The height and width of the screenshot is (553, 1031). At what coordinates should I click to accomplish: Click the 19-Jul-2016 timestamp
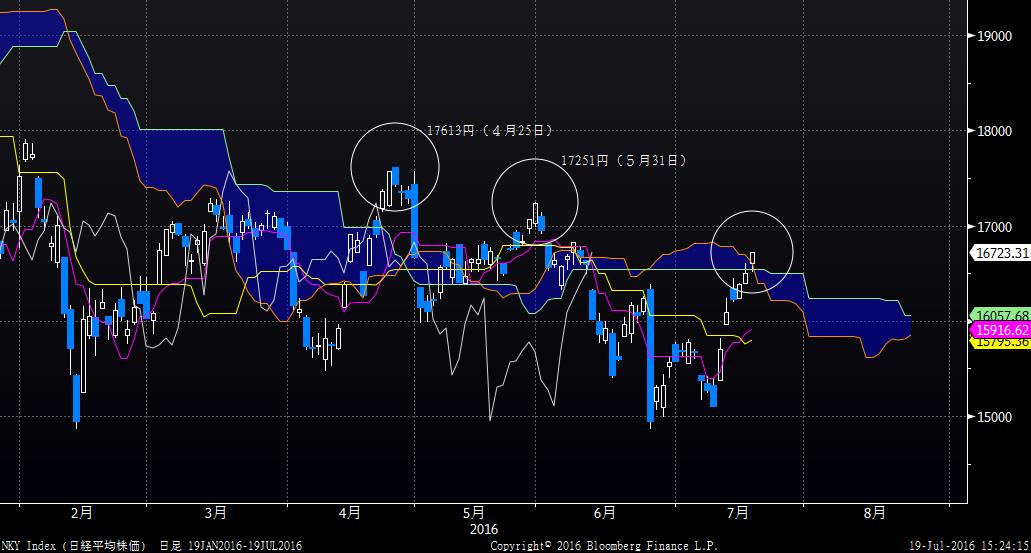coord(969,546)
